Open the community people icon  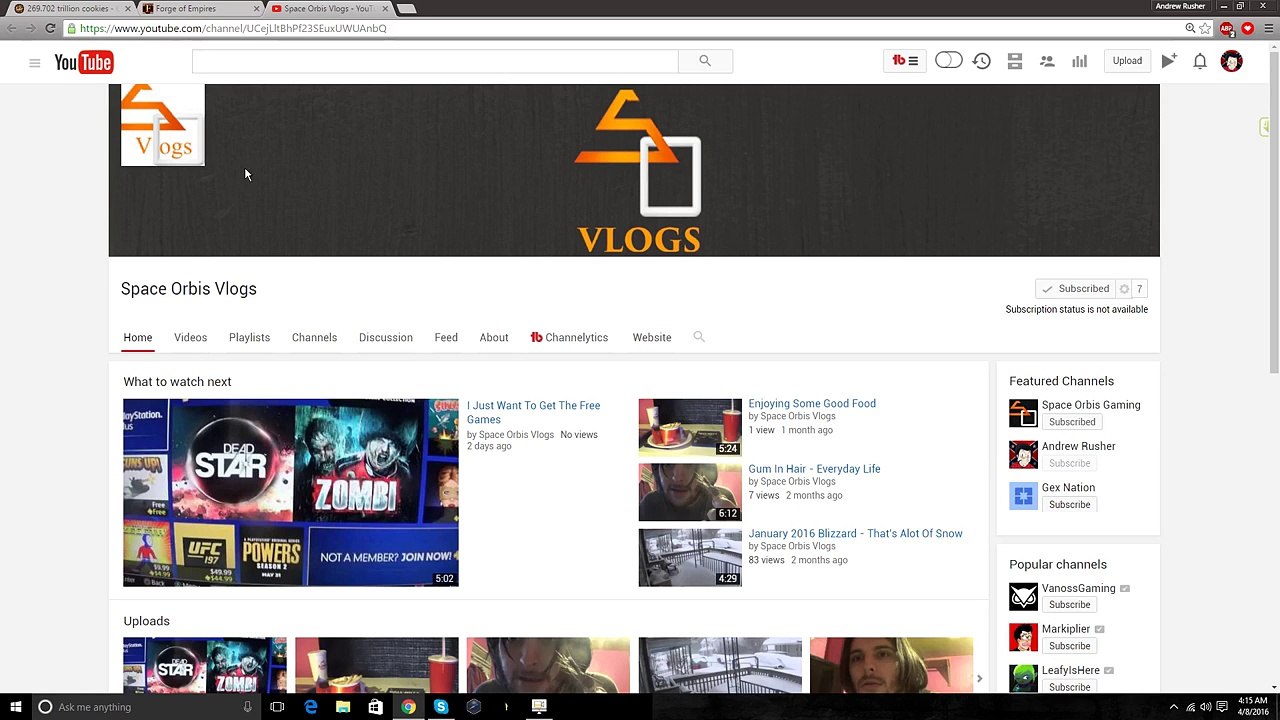click(x=1047, y=61)
